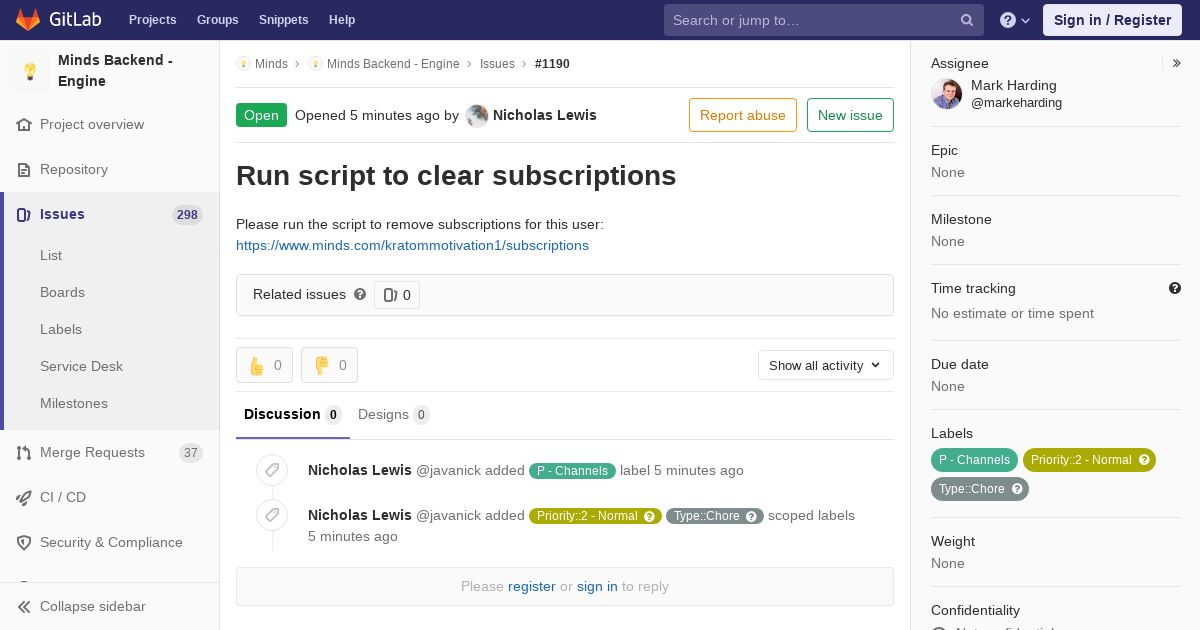Click the Project overview home icon
1200x630 pixels.
click(24, 125)
